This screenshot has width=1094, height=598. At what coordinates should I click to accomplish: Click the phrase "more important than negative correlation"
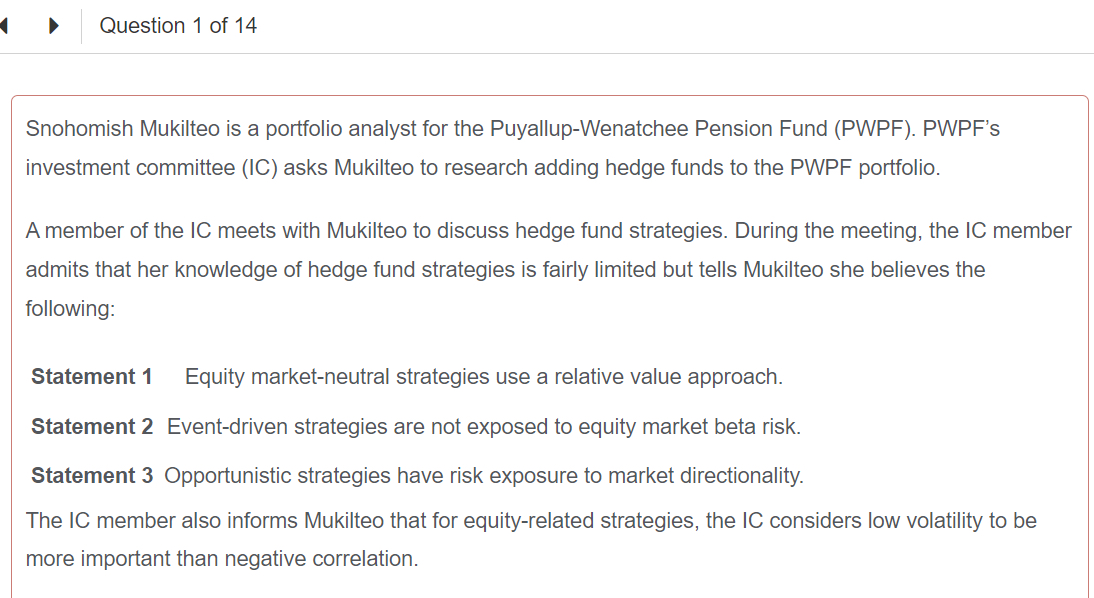222,559
